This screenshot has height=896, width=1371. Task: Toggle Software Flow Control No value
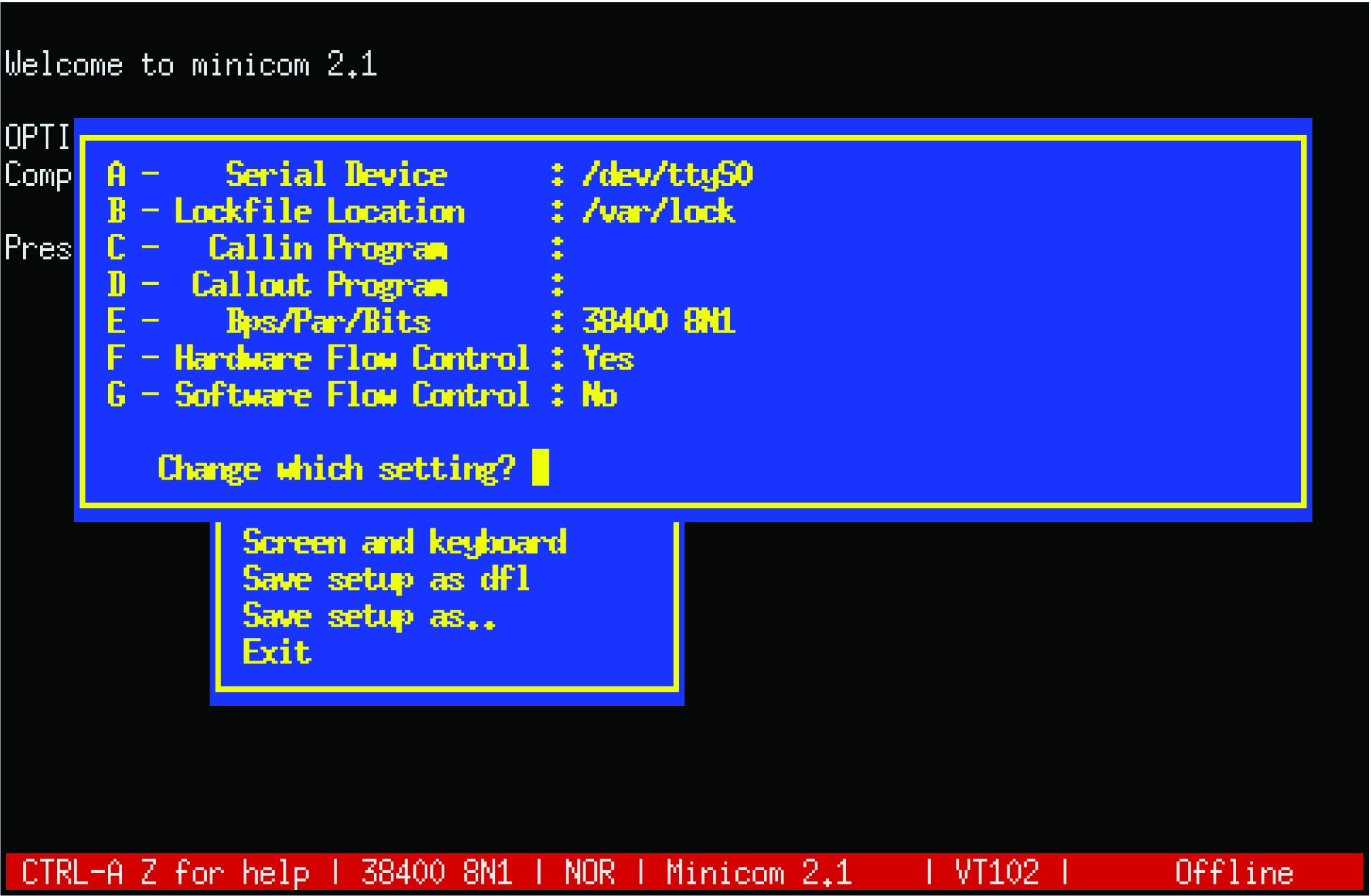click(600, 395)
